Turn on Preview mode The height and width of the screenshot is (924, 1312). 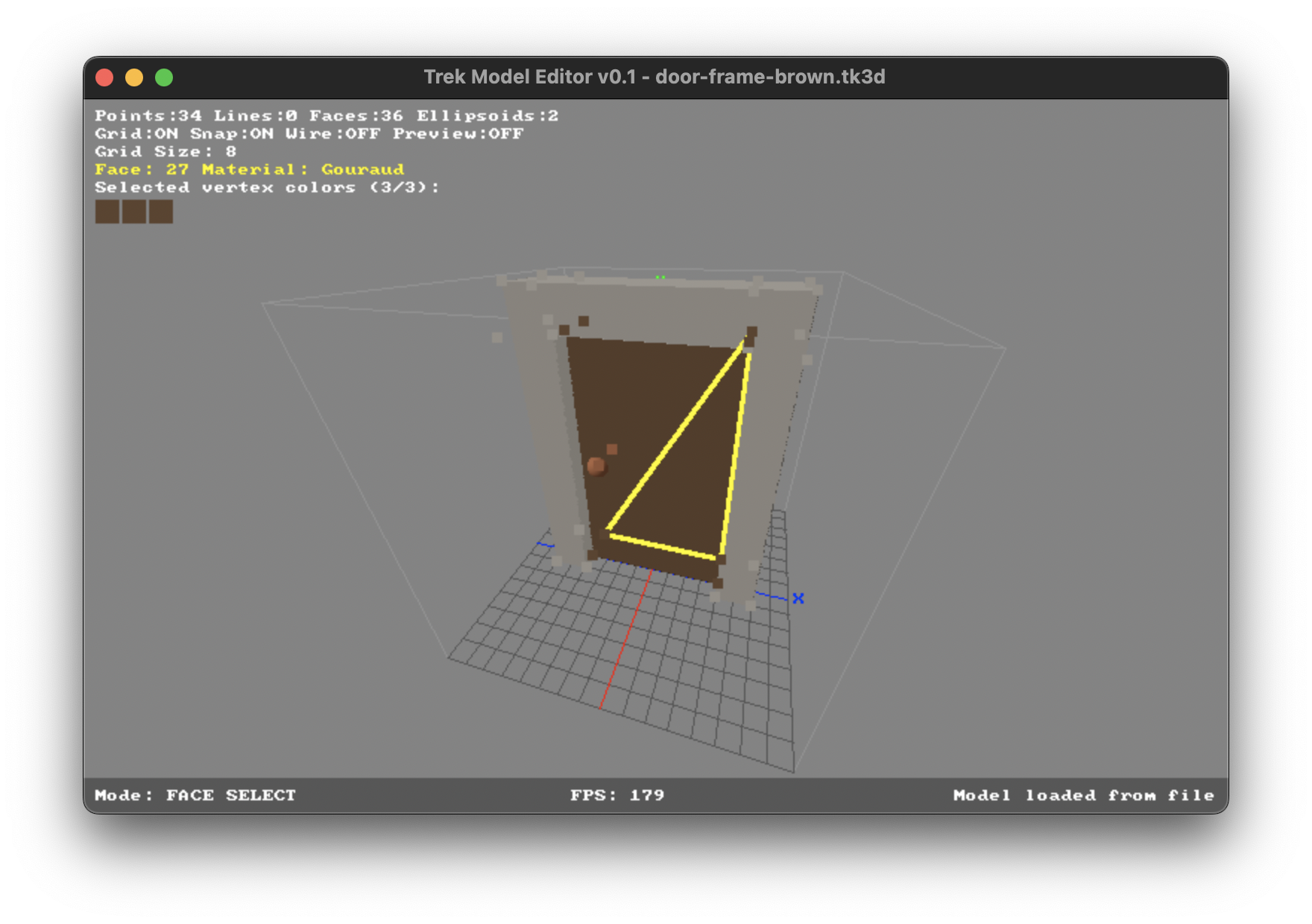458,133
